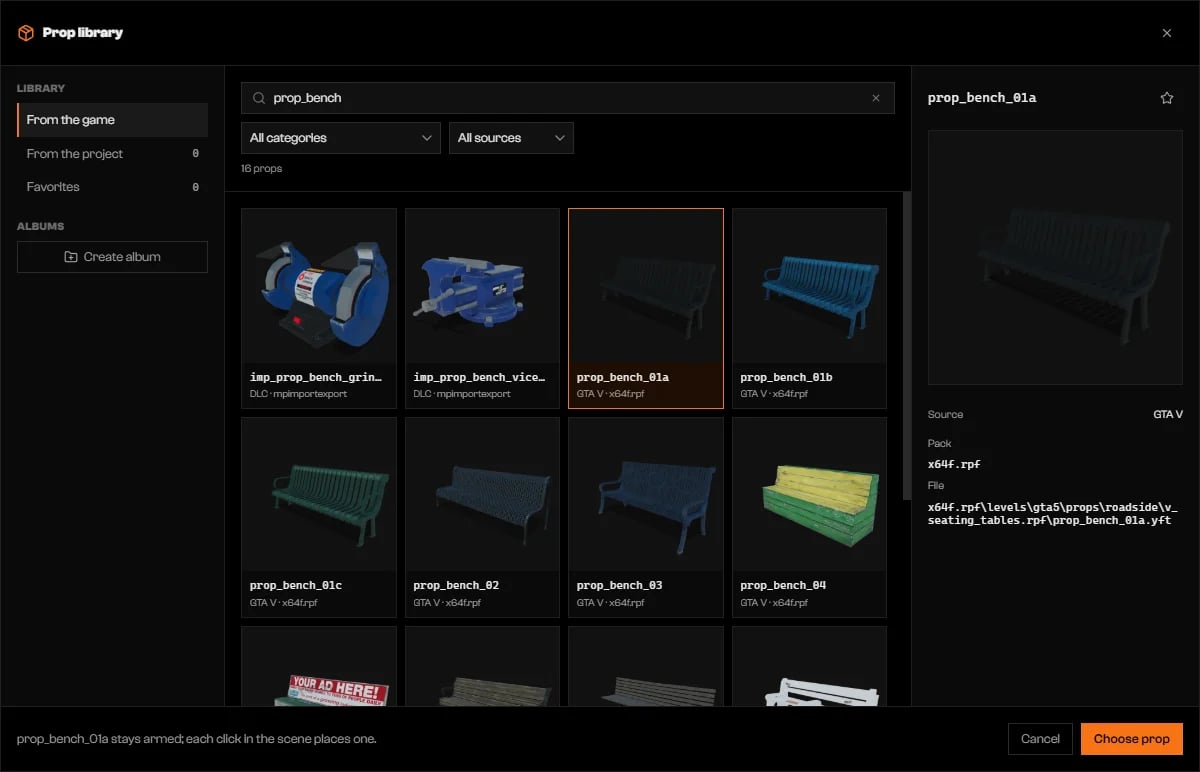The width and height of the screenshot is (1200, 772).
Task: Click the prop_bench_01a title in details panel
Action: (982, 98)
